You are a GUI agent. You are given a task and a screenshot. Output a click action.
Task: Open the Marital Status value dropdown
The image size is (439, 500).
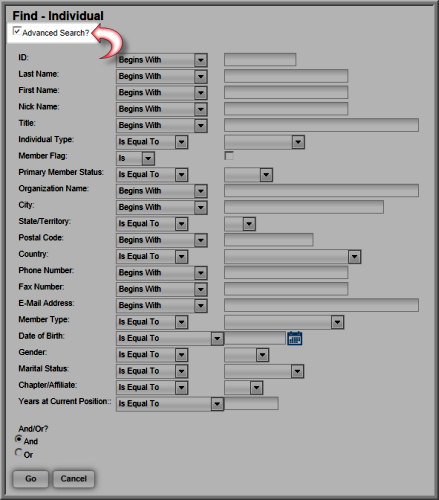pos(264,371)
